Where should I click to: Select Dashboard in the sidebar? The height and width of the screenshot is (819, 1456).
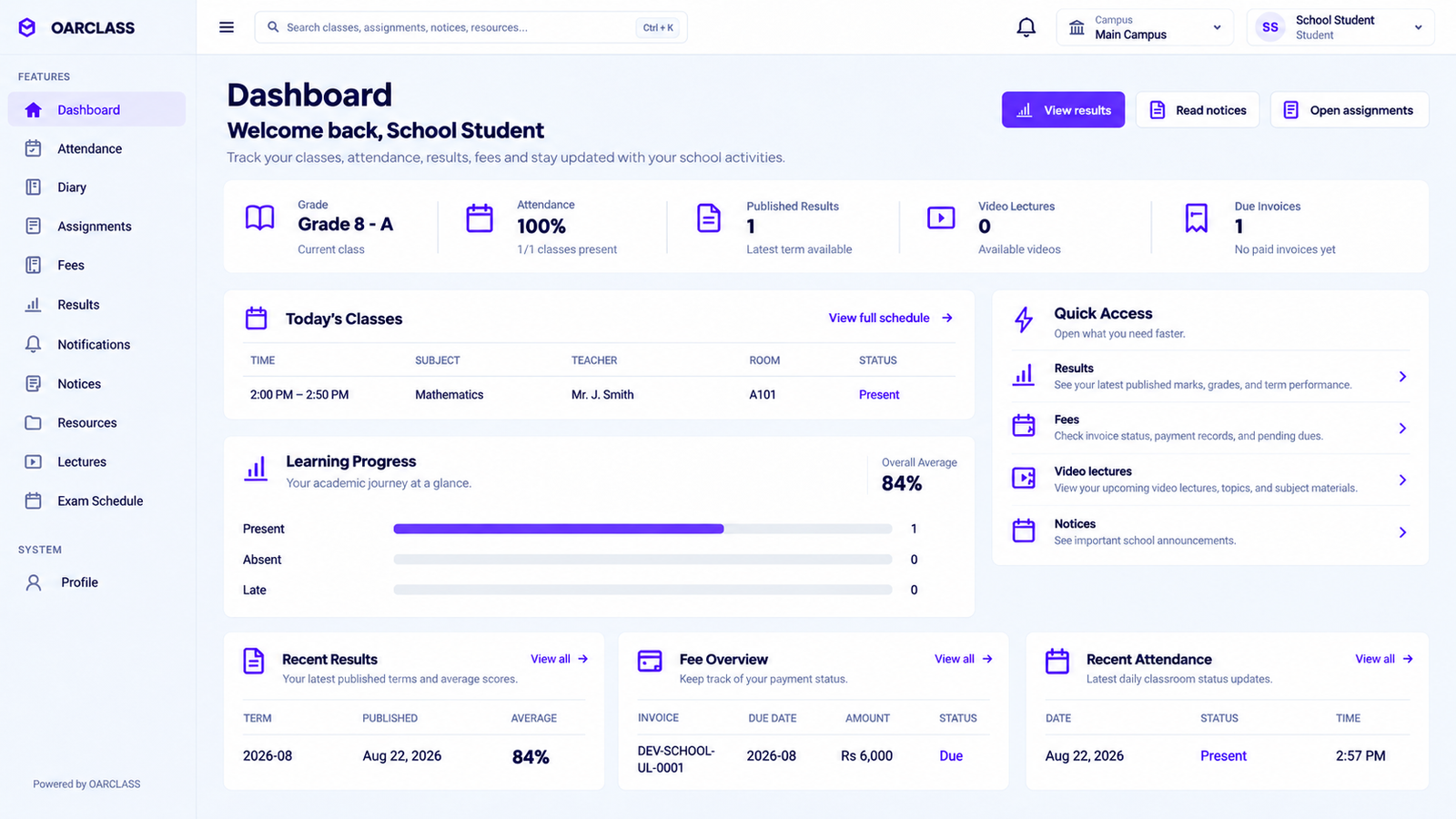coord(96,109)
